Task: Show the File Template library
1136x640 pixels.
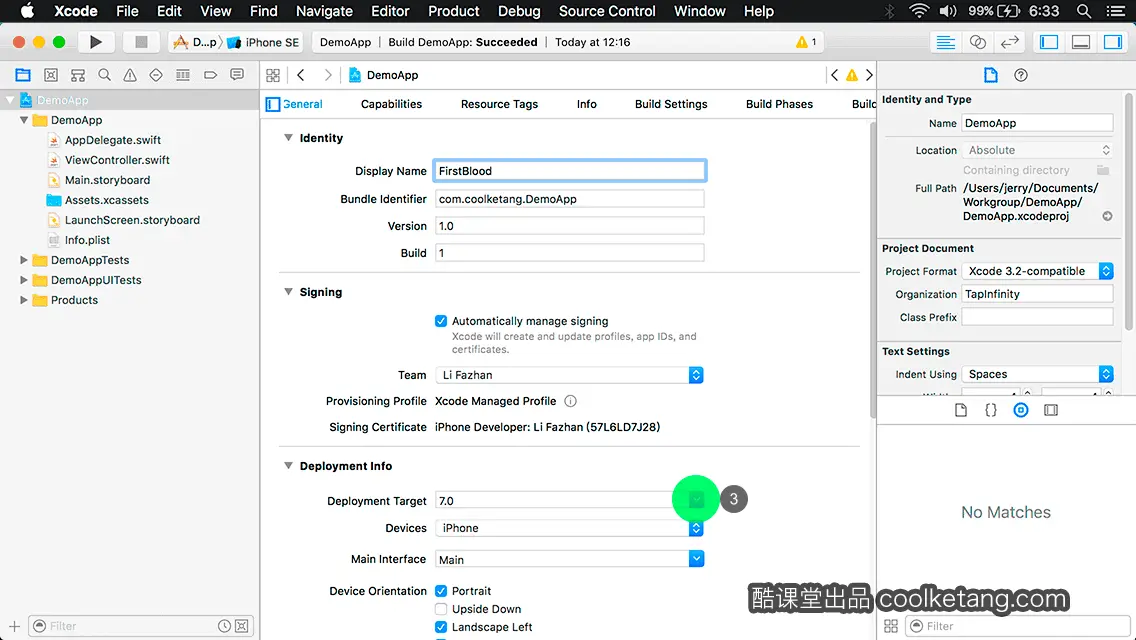Action: 961,410
